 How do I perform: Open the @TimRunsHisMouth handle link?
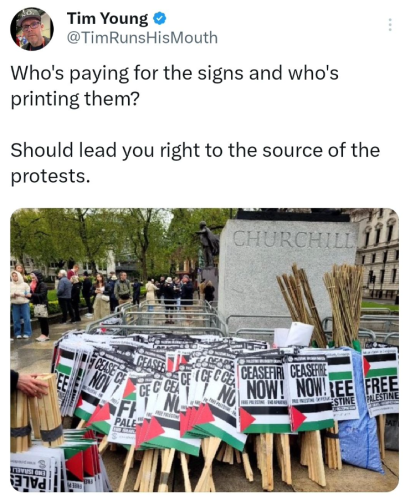pyautogui.click(x=142, y=38)
